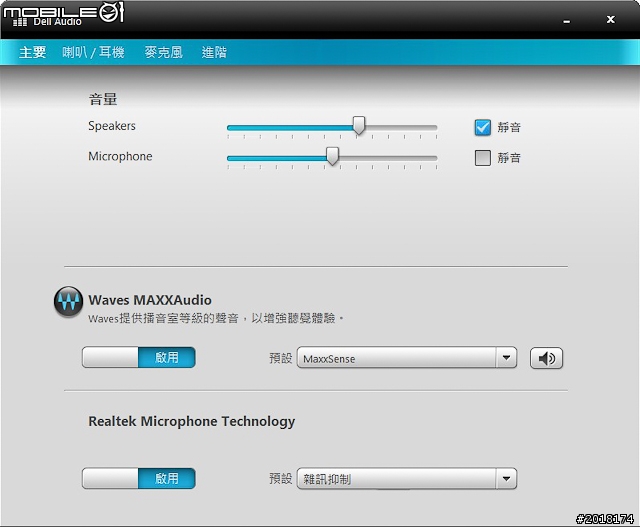Open the 雜訊抑制 preset dropdown
The image size is (640, 527).
click(407, 478)
